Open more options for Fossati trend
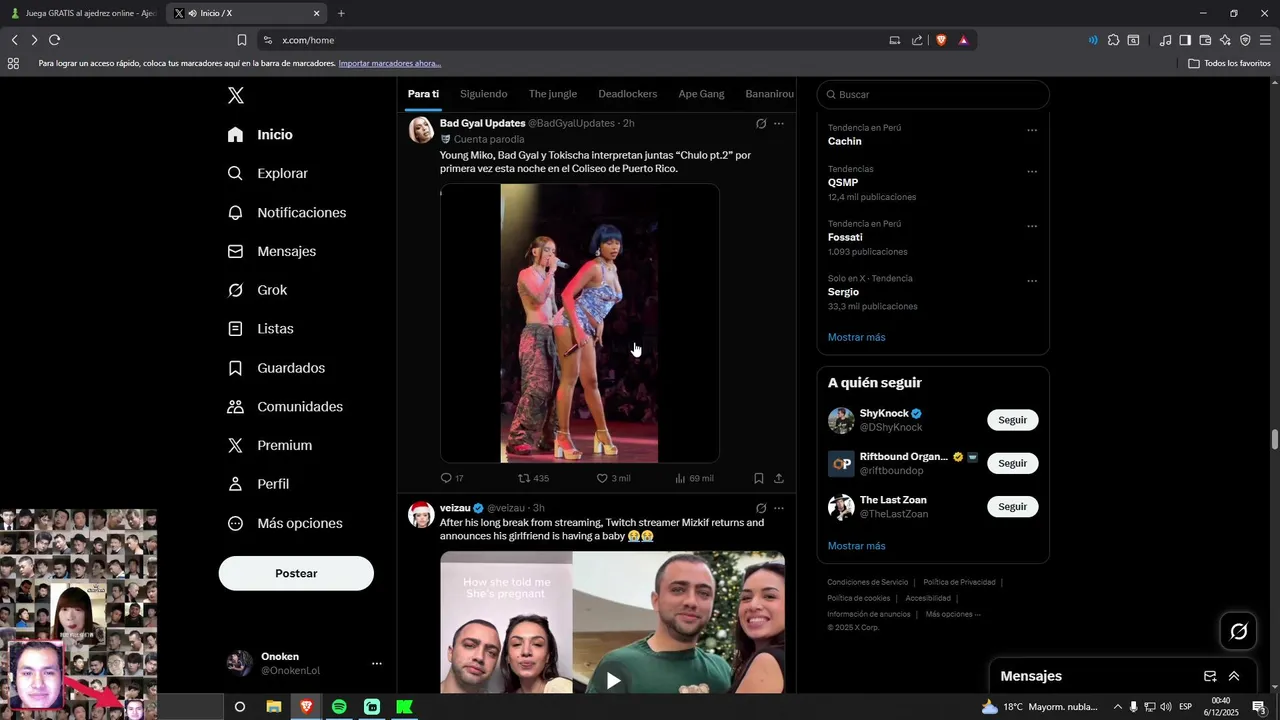This screenshot has height=720, width=1280. click(1032, 226)
